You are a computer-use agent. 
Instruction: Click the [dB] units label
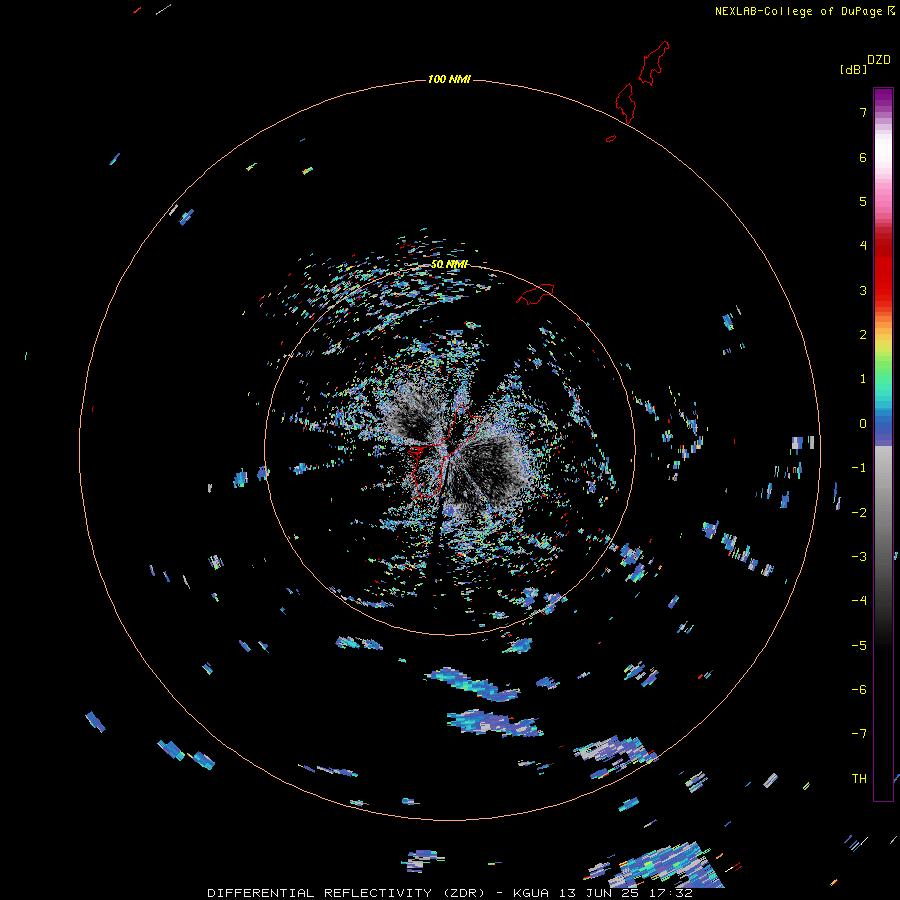[x=853, y=69]
